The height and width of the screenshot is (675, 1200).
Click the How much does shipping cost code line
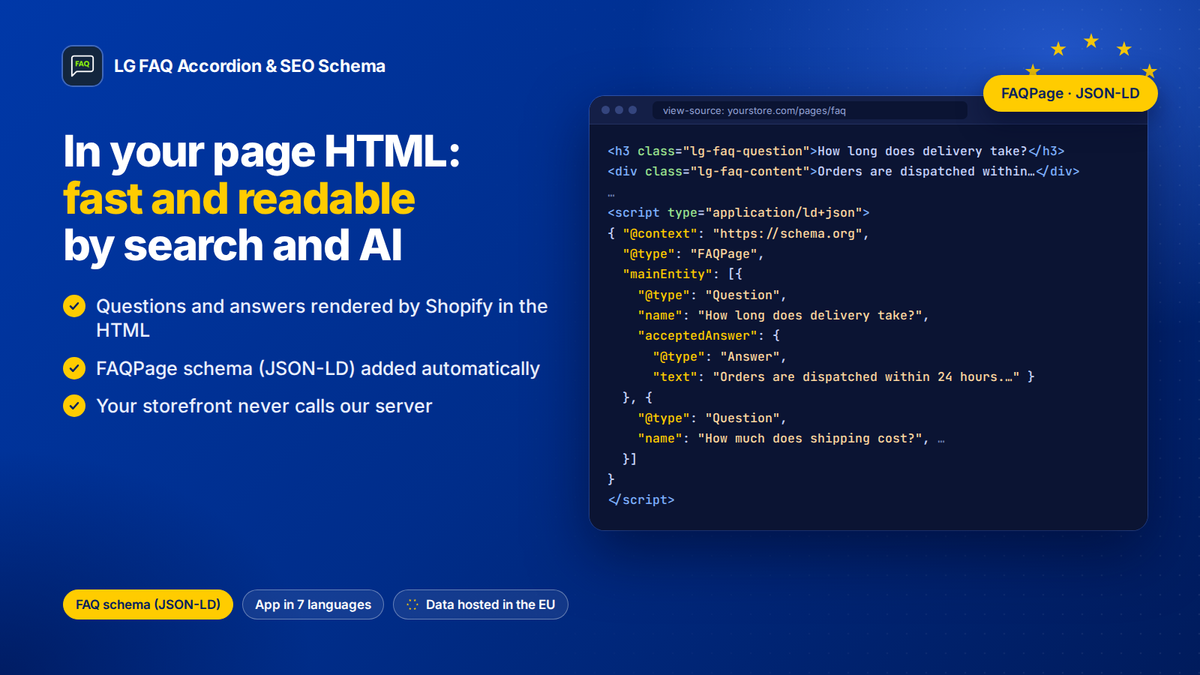pyautogui.click(x=792, y=438)
